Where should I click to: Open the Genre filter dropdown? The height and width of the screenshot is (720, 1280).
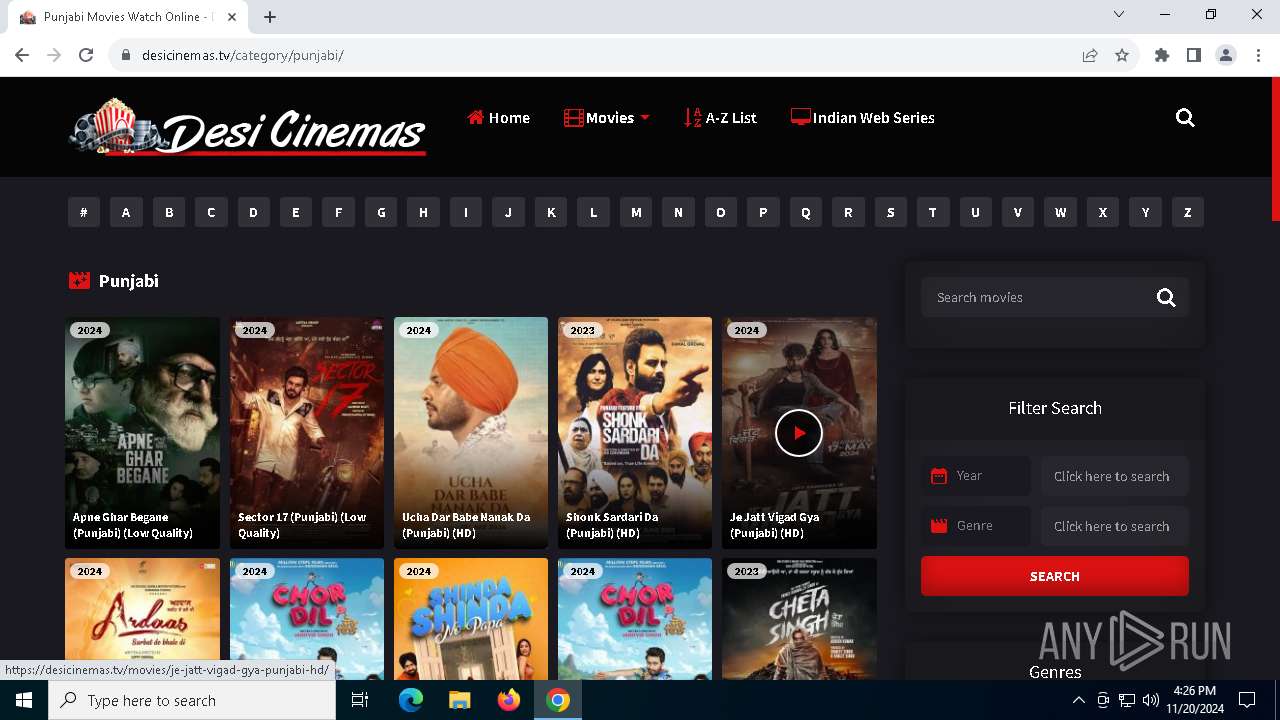(x=1115, y=526)
